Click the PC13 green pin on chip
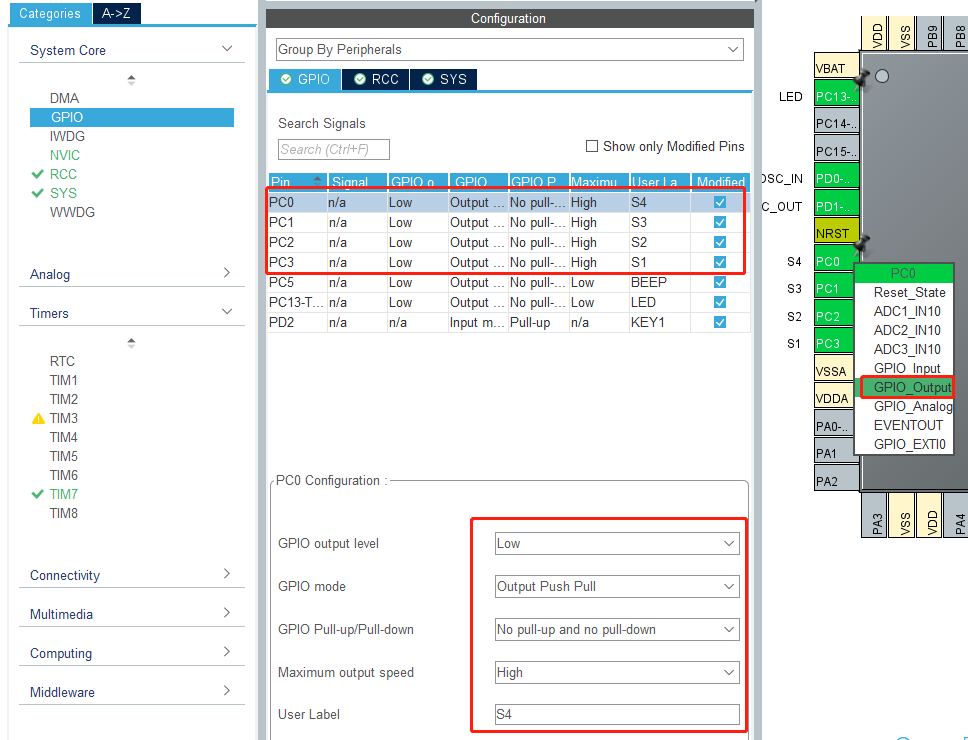Image resolution: width=968 pixels, height=740 pixels. click(836, 97)
